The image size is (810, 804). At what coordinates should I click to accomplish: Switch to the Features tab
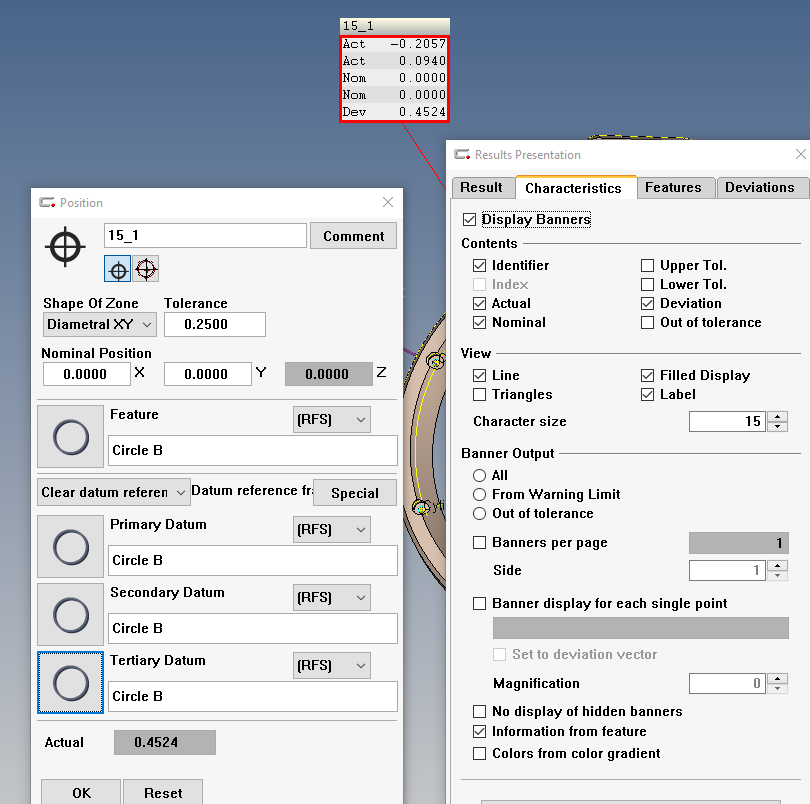(673, 187)
